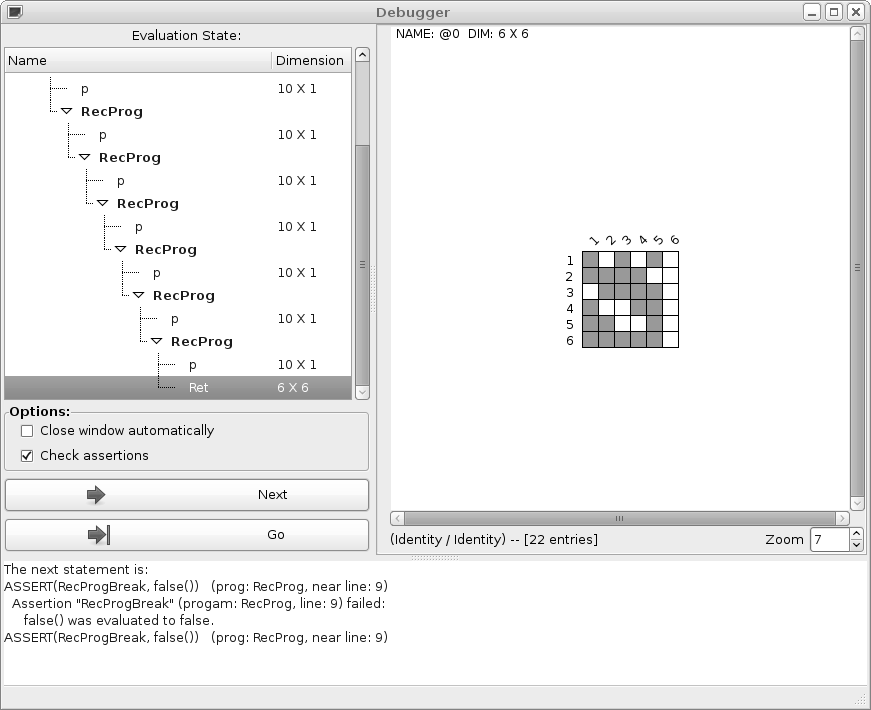Viewport: 871px width, 710px height.
Task: Click the tree scrollbar up arrow
Action: pyautogui.click(x=362, y=54)
